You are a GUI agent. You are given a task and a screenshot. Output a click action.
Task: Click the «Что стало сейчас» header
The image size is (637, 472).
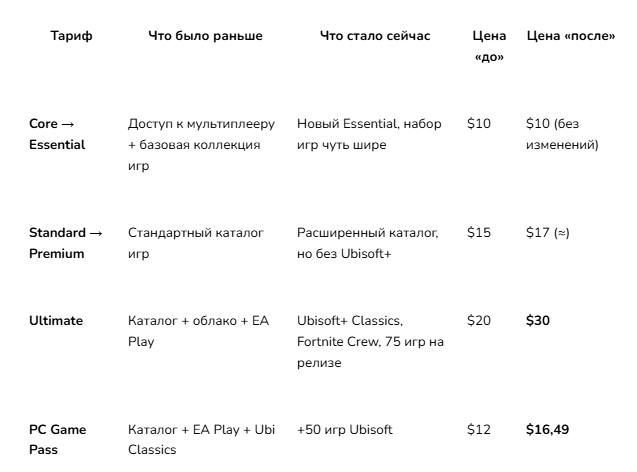click(375, 36)
